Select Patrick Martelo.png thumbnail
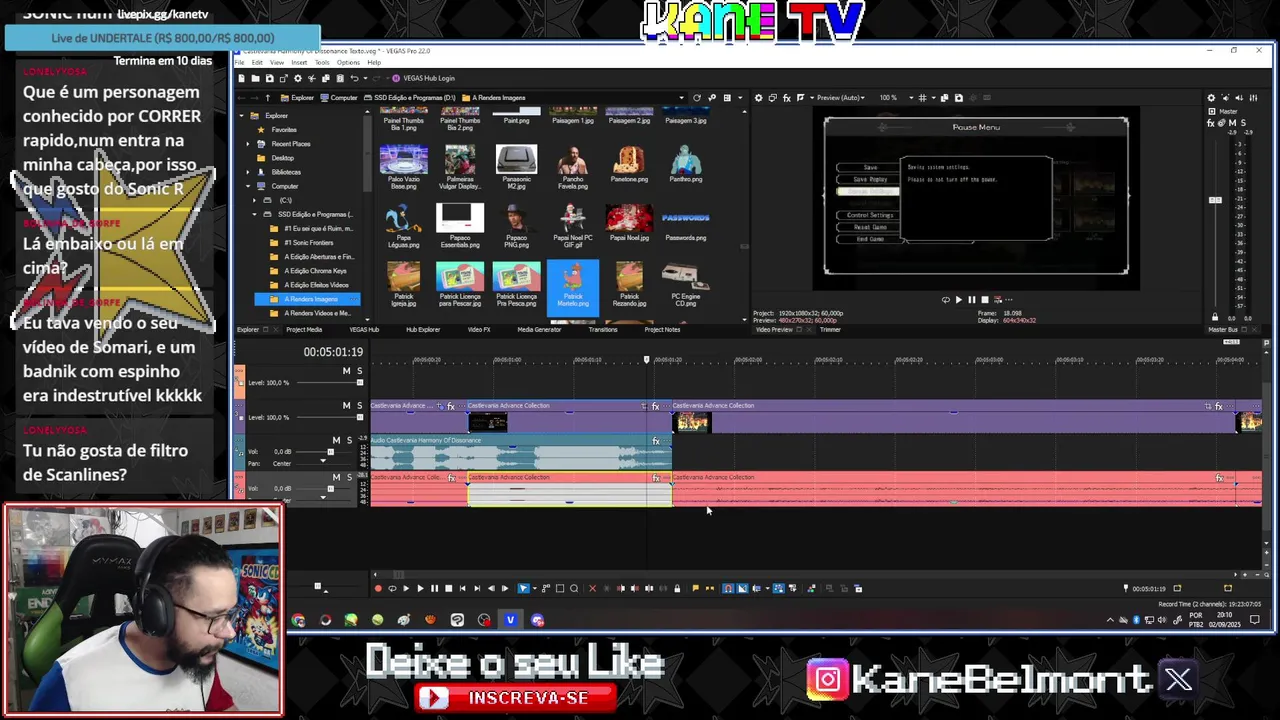Screen dimensions: 1280x720 coord(573,286)
